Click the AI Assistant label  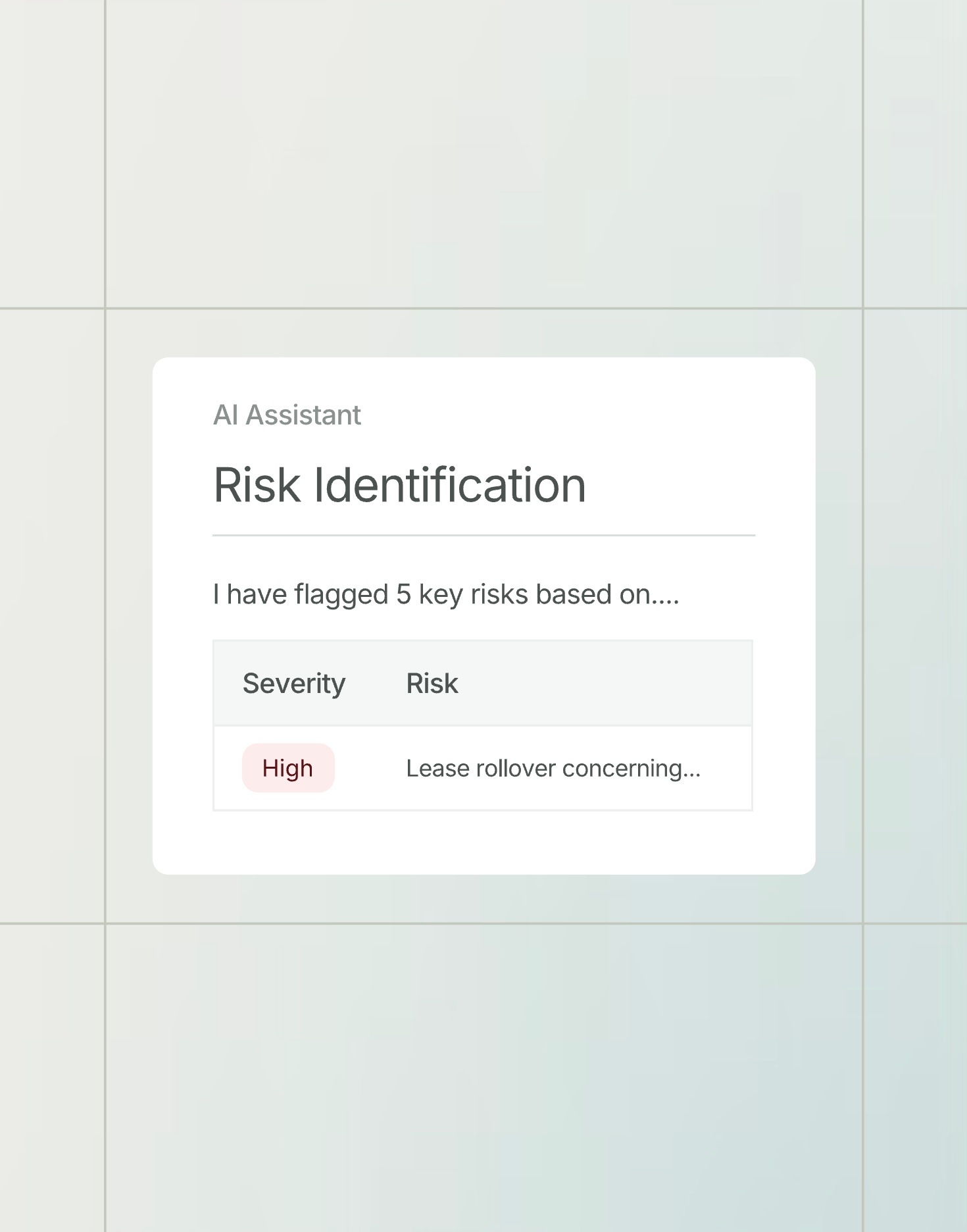click(287, 415)
